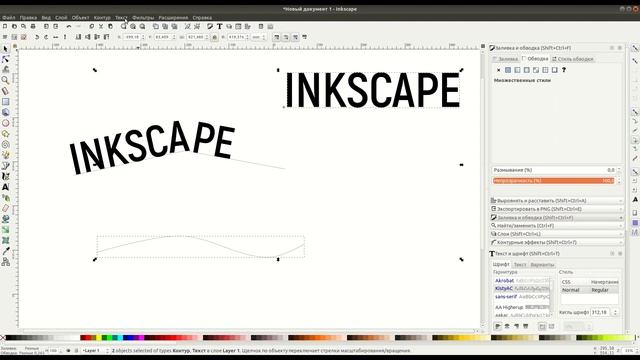Switch to the Стиль обводки tab
This screenshot has height=360, width=640.
coord(573,59)
